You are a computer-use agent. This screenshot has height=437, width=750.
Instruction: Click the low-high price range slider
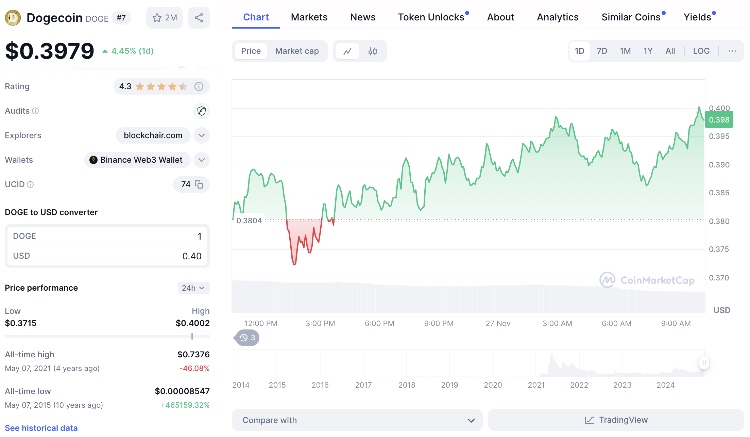[107, 337]
